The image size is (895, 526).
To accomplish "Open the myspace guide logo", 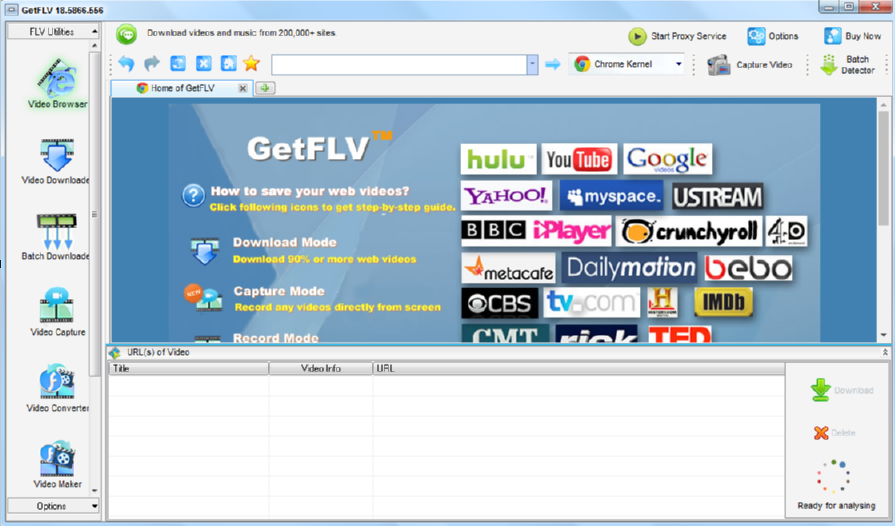I will point(611,196).
